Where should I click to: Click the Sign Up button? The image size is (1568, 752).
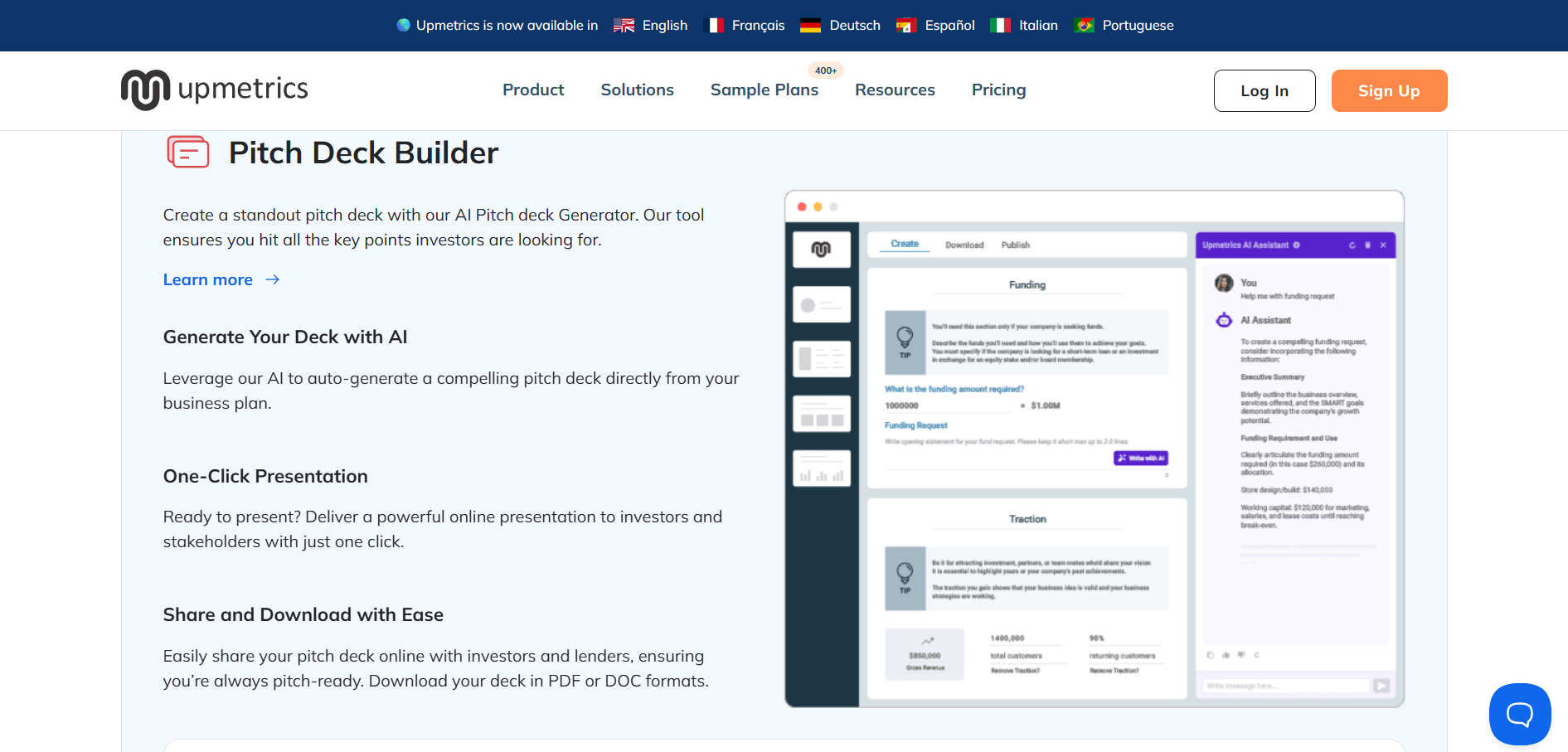[1389, 90]
